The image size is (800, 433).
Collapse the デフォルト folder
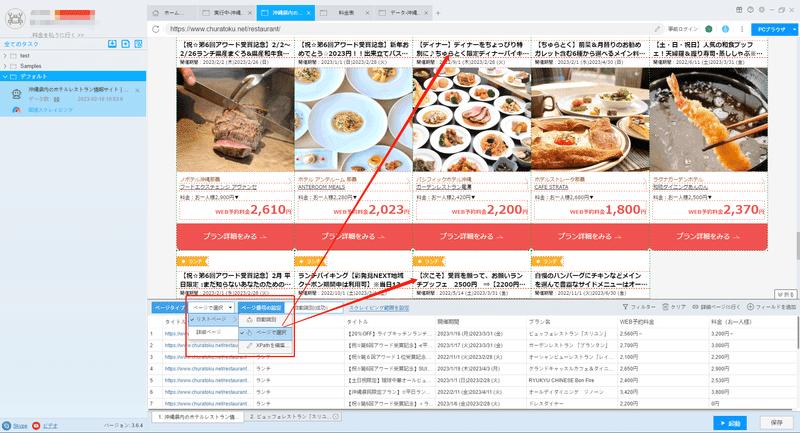coord(5,77)
